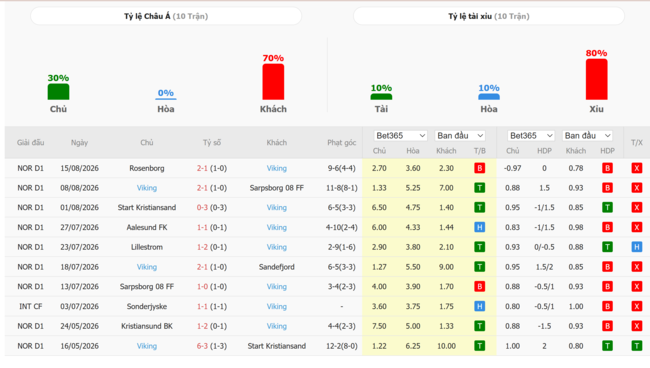Click the blue Hòa 10% bar
This screenshot has width=650, height=368.
coord(489,97)
